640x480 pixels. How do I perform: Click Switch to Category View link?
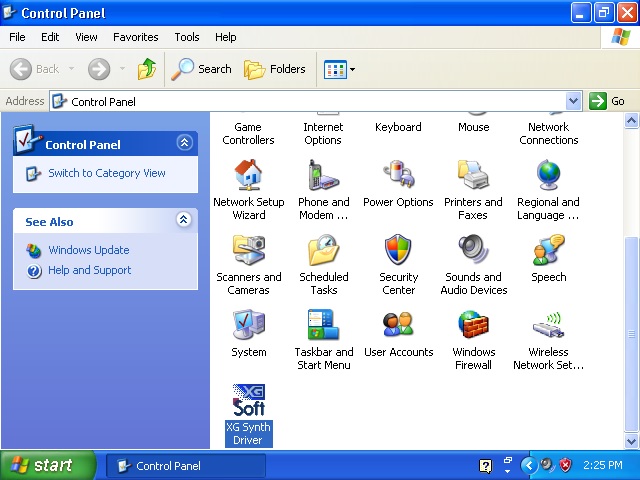[x=107, y=173]
